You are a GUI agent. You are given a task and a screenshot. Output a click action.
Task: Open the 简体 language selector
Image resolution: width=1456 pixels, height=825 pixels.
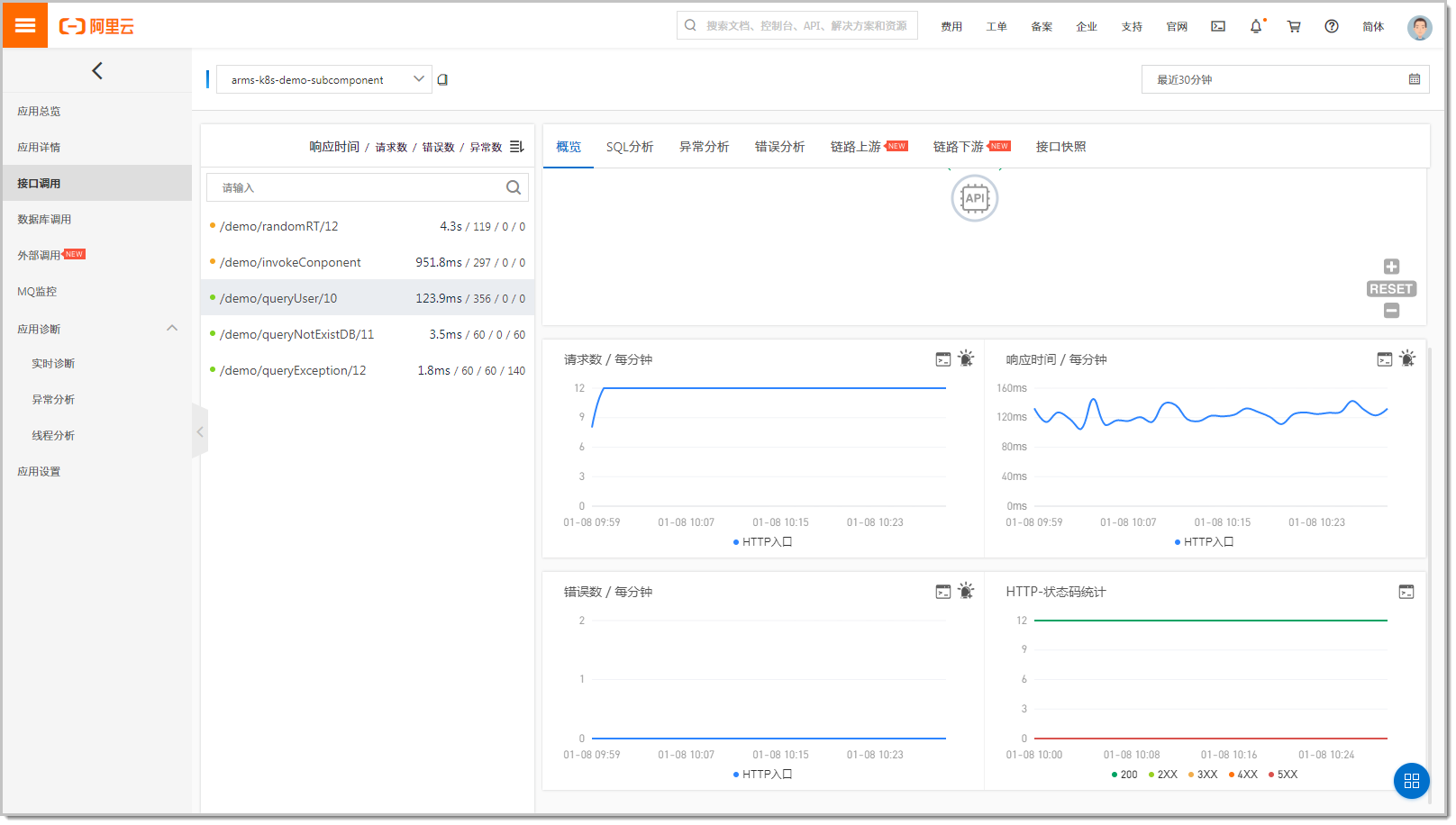[x=1373, y=27]
